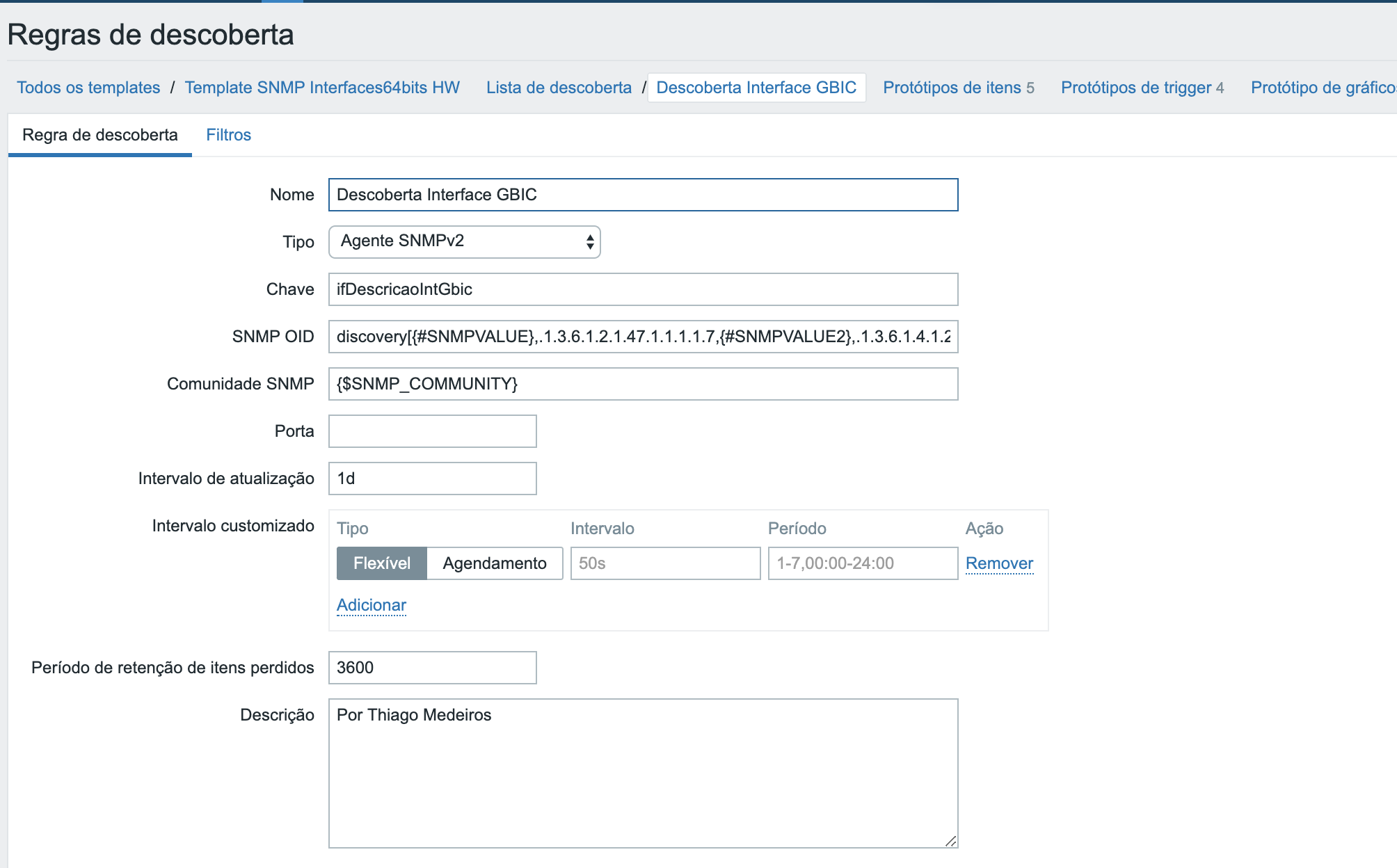The width and height of the screenshot is (1397, 868).
Task: Click the empty Porta field
Action: point(432,431)
